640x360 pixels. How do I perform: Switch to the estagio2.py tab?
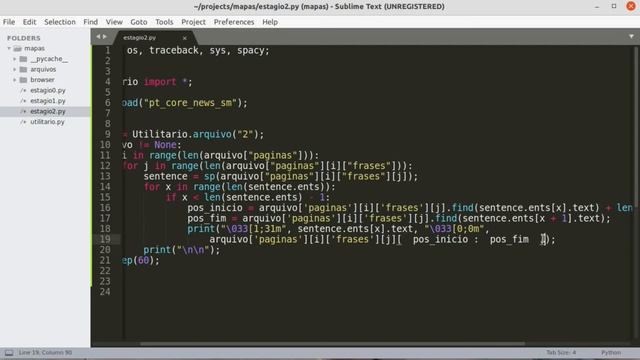pyautogui.click(x=140, y=38)
